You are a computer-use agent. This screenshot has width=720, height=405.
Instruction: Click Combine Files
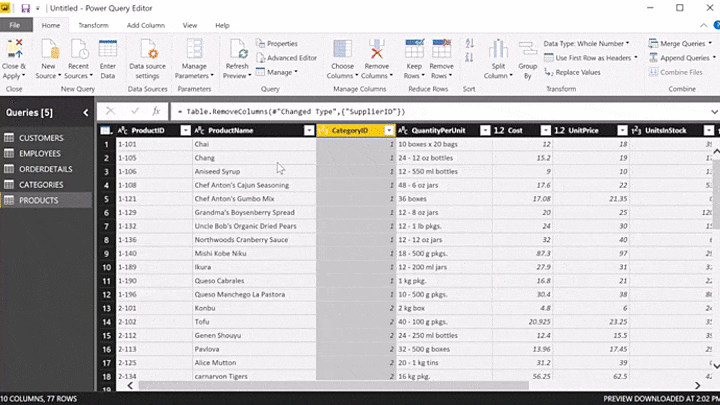tap(676, 72)
